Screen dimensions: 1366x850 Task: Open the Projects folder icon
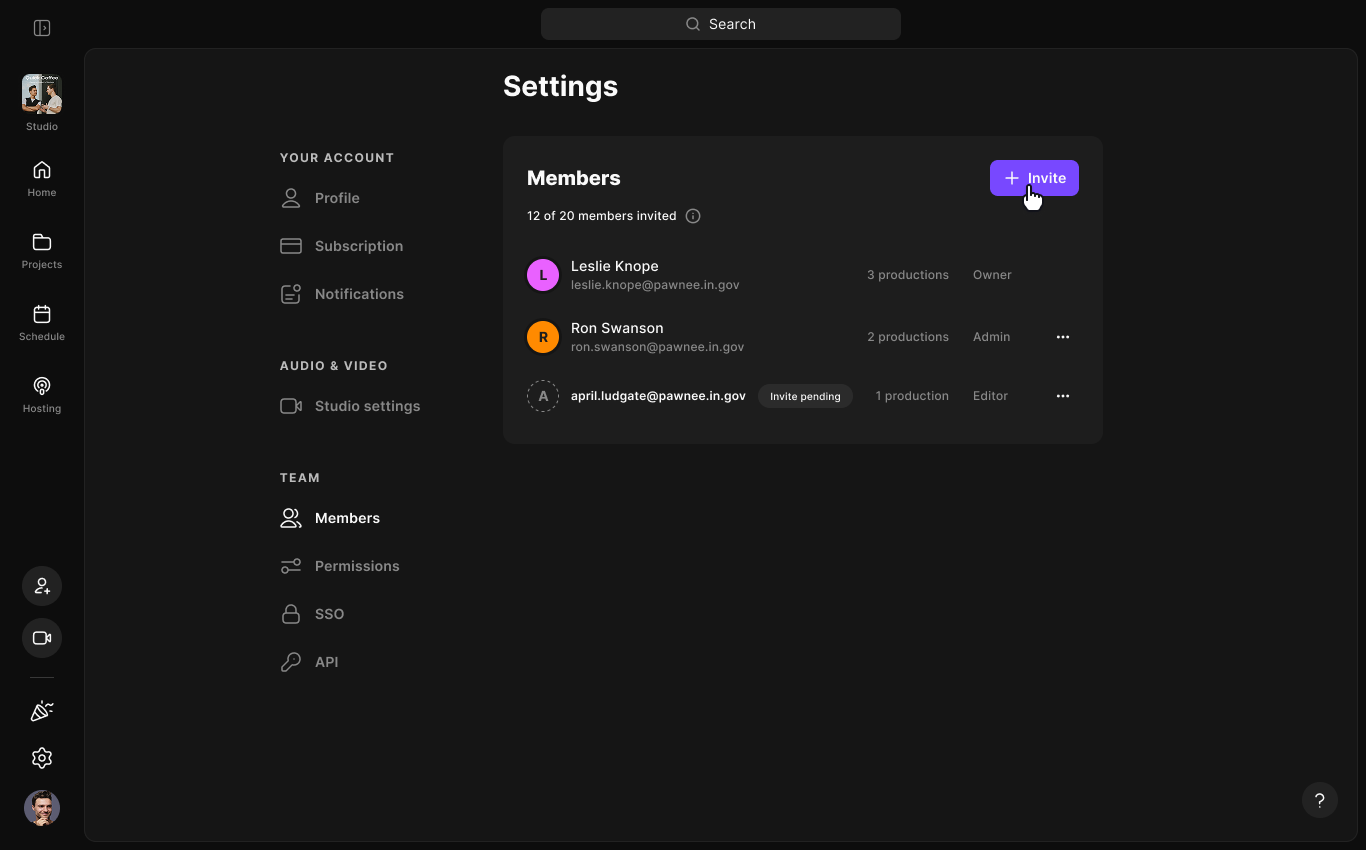coord(42,250)
